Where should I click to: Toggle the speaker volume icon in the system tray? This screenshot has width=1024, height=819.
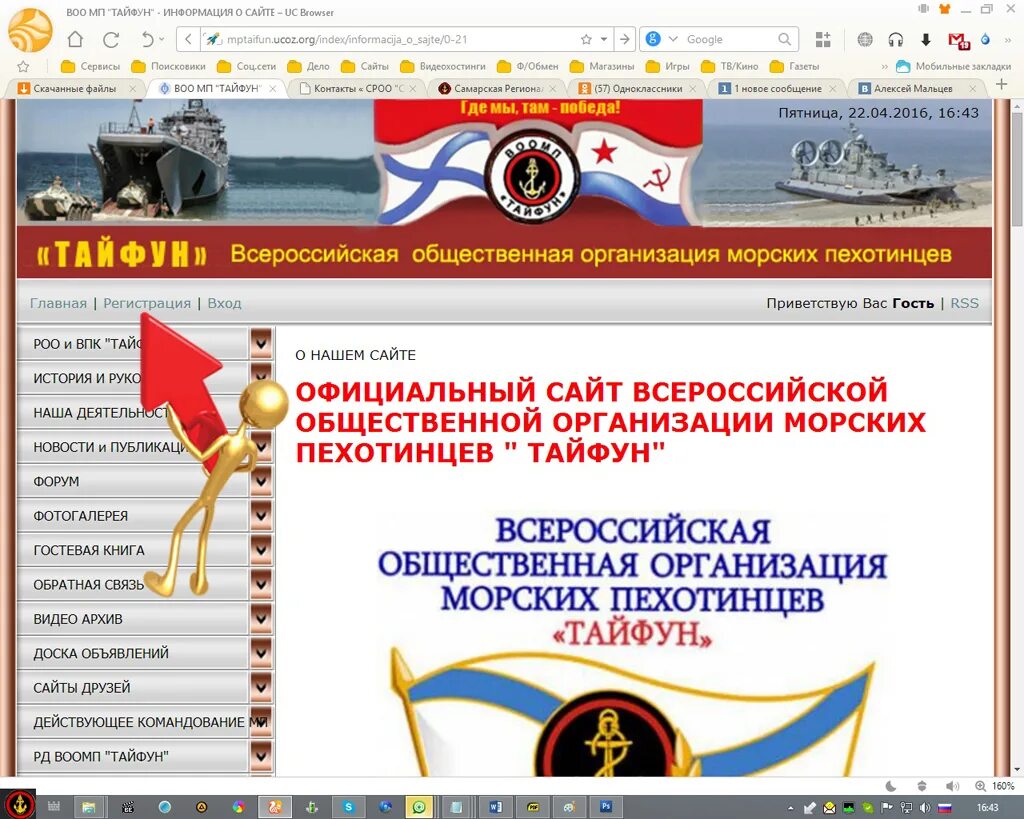coord(925,807)
